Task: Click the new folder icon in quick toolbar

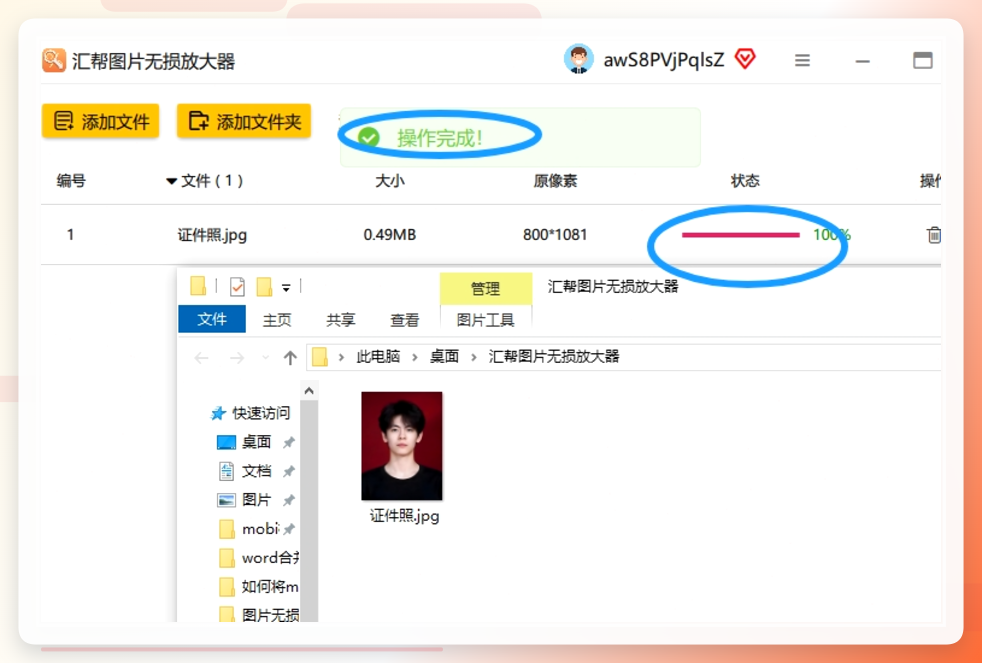Action: coord(264,287)
